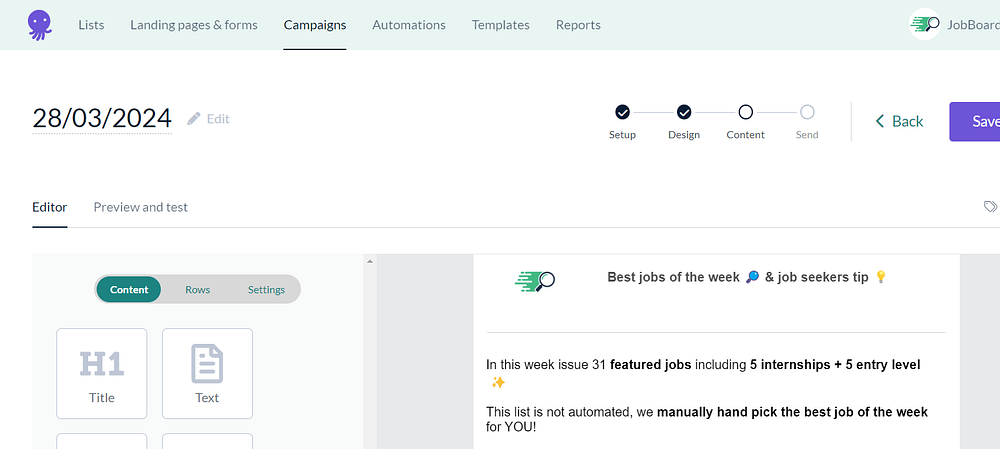The width and height of the screenshot is (1000, 449).
Task: Click the Back chevron arrow
Action: [x=880, y=121]
